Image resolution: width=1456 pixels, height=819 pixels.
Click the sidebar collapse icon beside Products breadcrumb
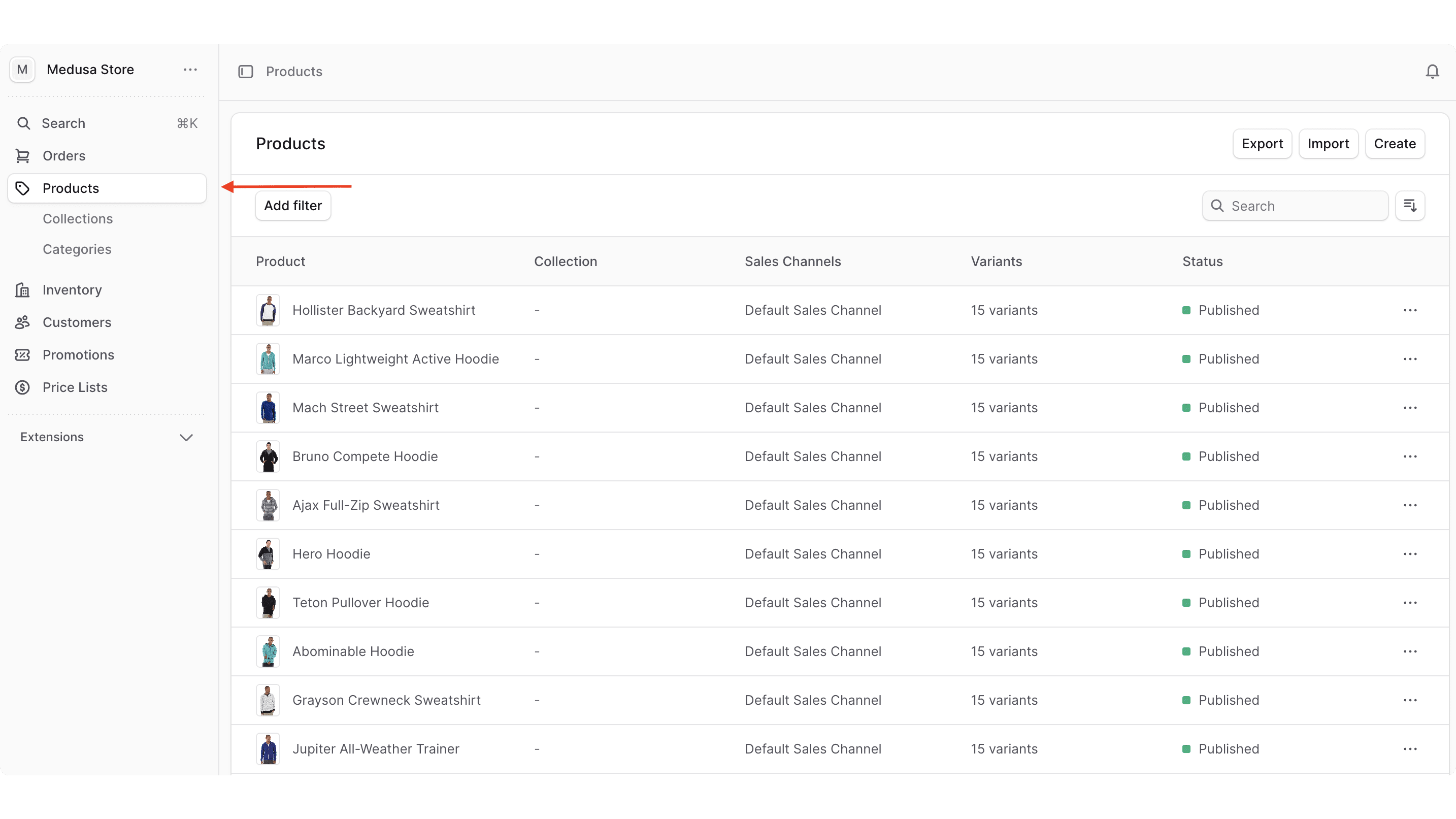click(x=246, y=71)
